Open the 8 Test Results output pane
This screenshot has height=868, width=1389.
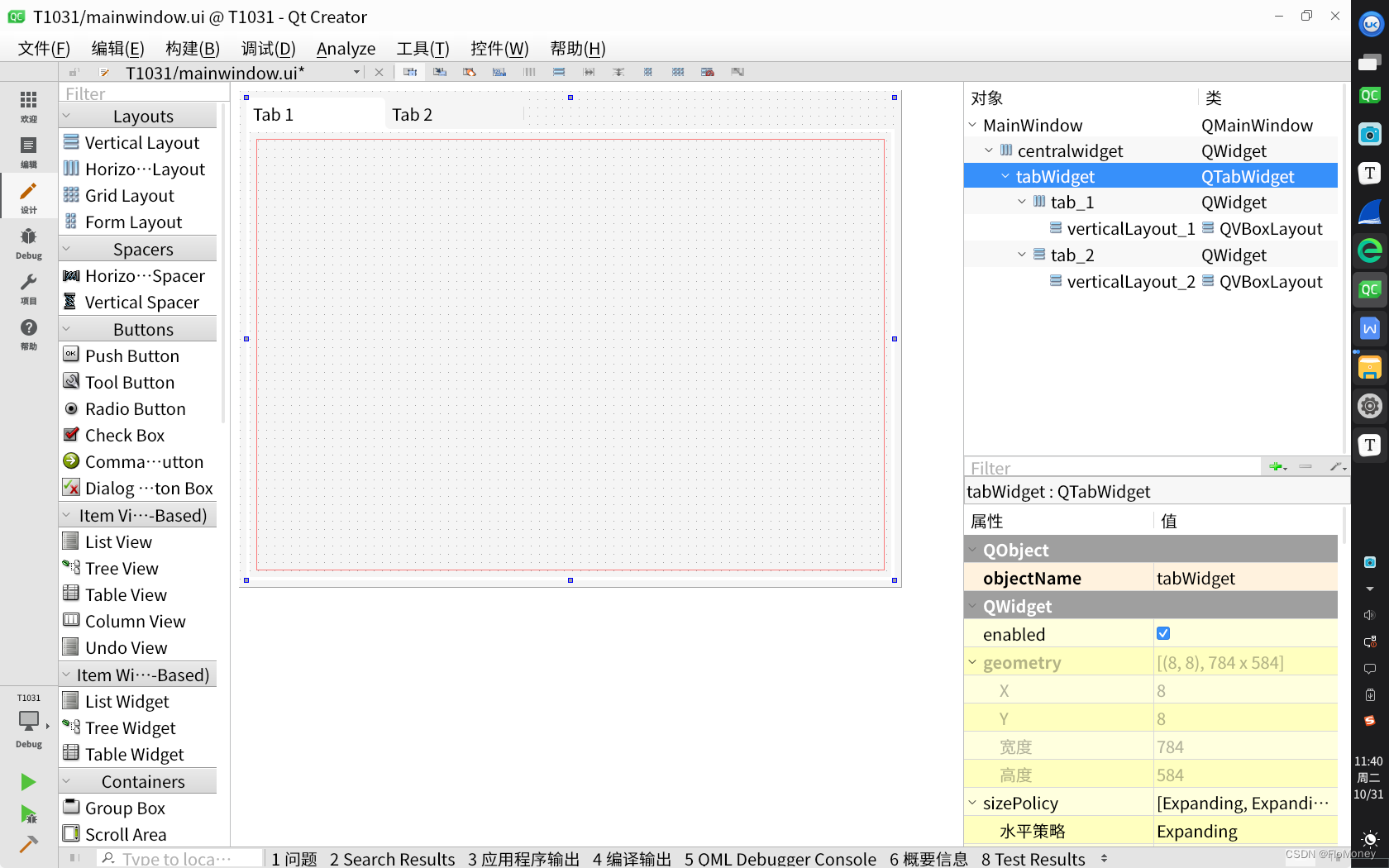1033,858
